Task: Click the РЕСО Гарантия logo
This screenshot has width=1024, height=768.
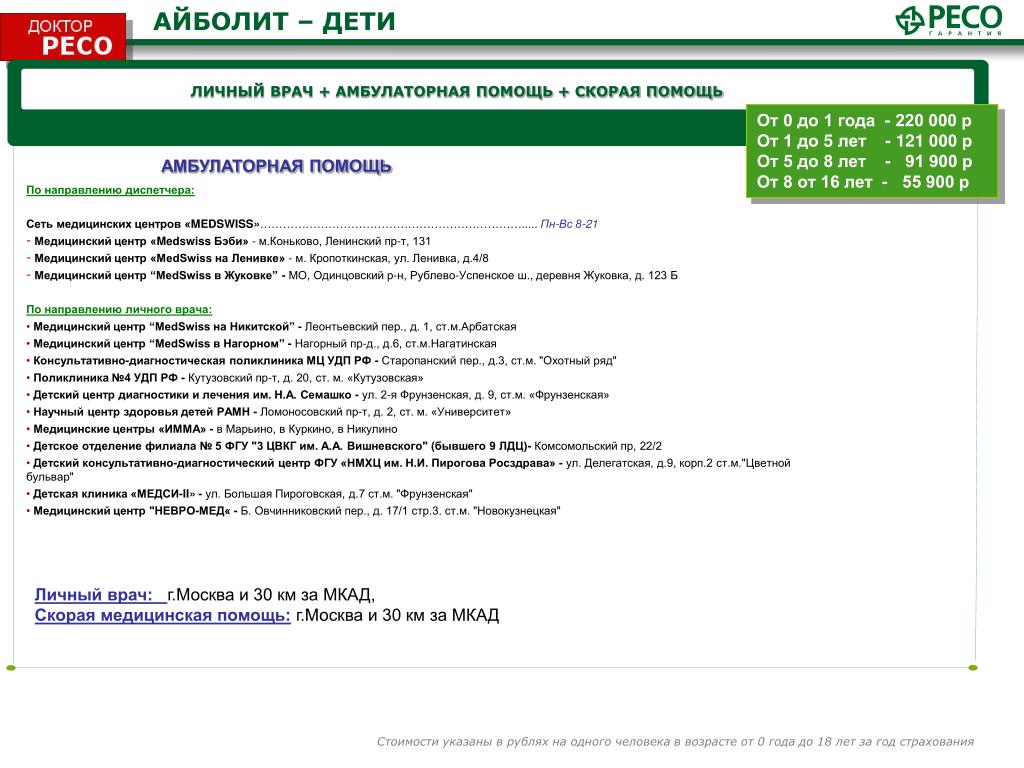Action: pyautogui.click(x=948, y=20)
